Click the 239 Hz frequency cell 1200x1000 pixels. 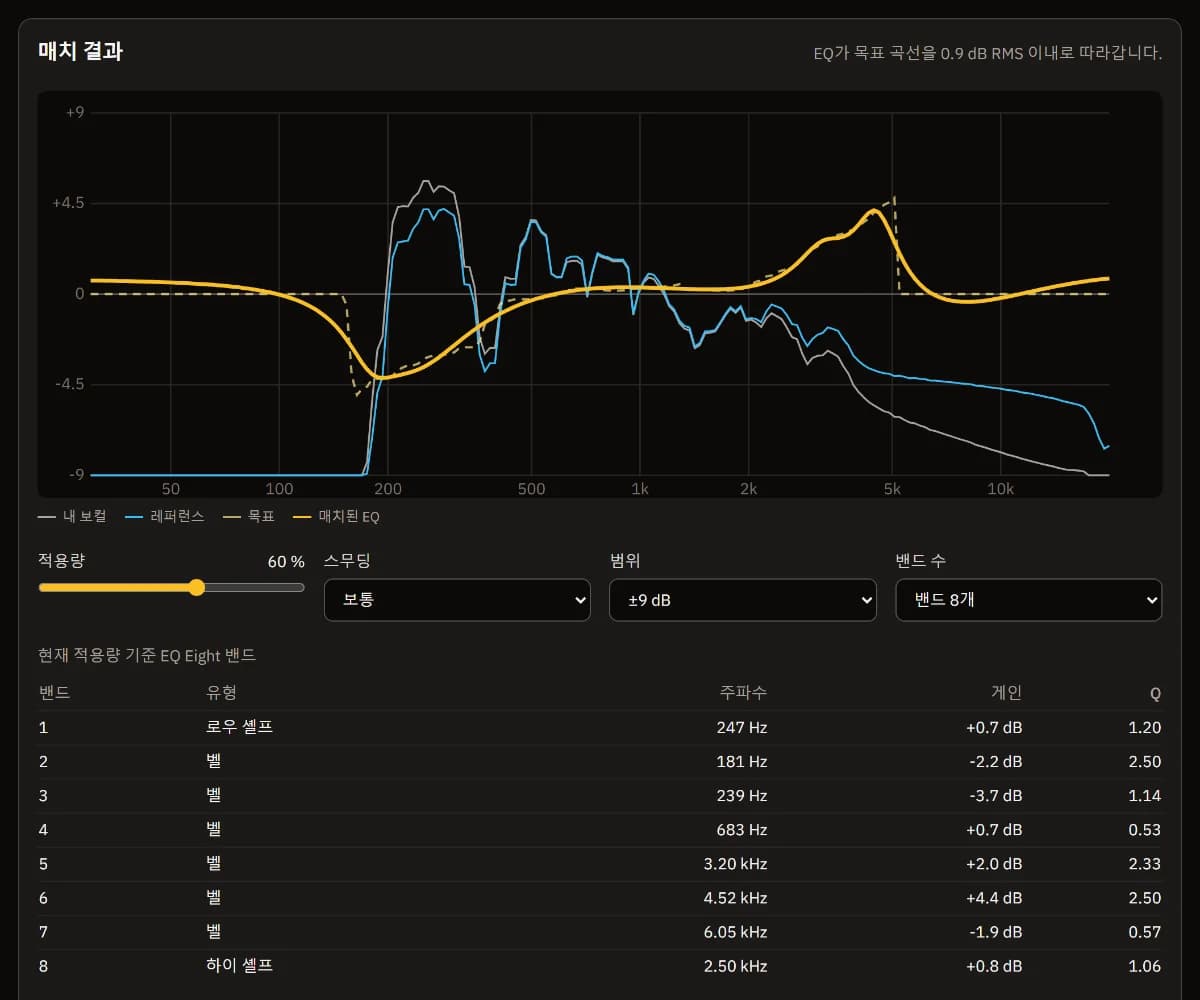click(x=742, y=796)
